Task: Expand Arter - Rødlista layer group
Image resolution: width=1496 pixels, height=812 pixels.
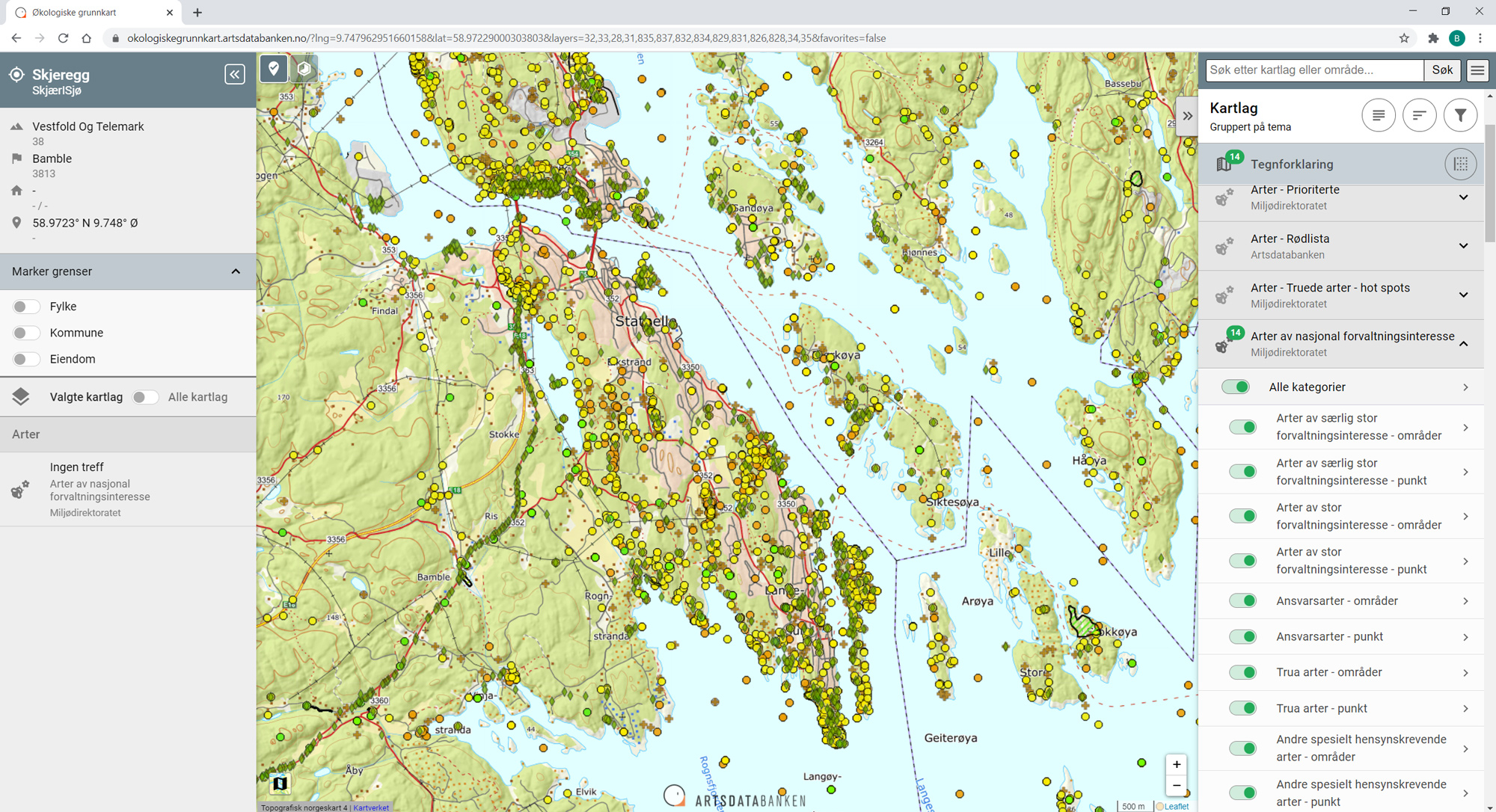Action: coord(1463,246)
